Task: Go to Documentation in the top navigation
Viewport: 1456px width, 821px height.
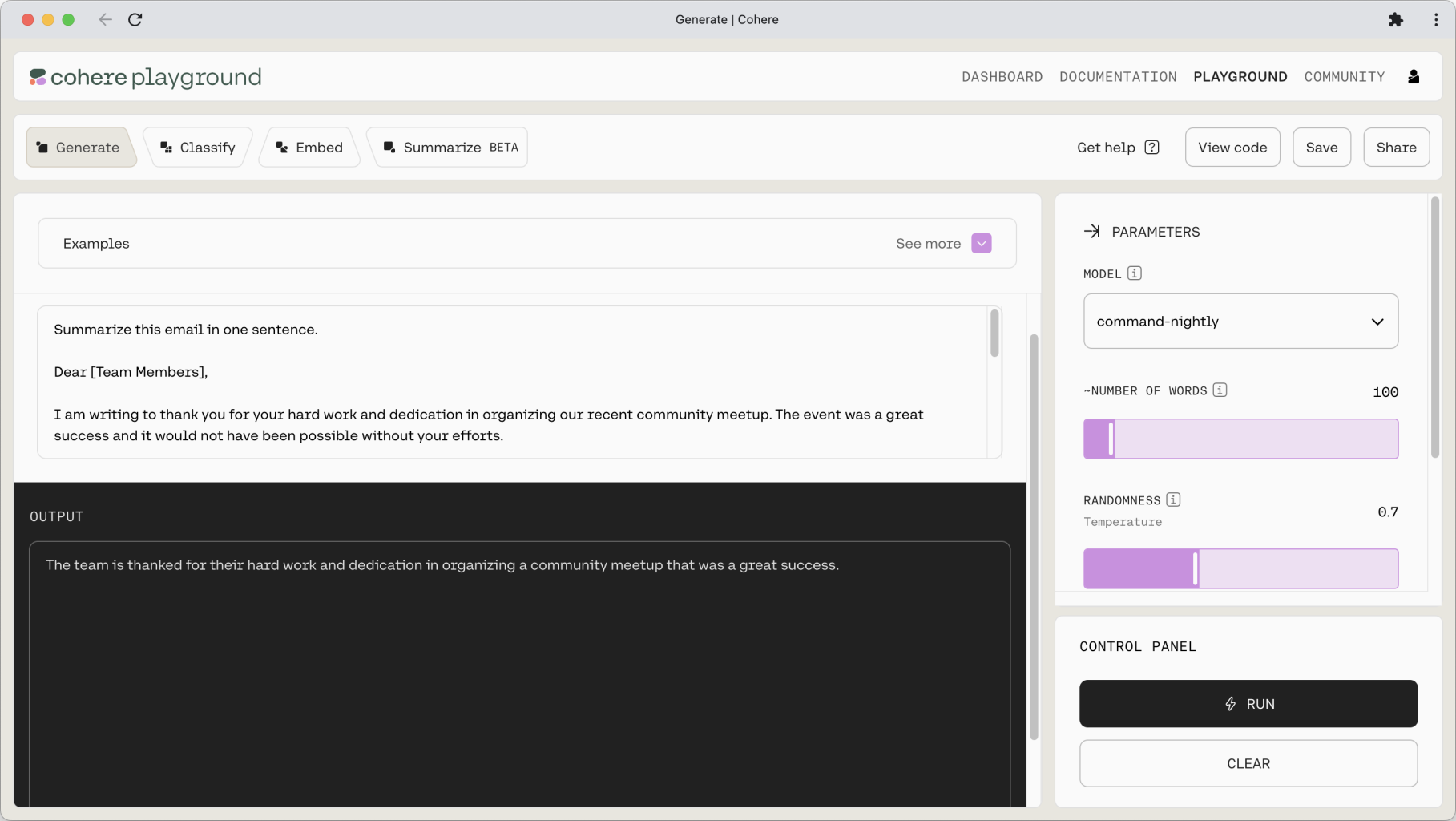Action: tap(1117, 77)
